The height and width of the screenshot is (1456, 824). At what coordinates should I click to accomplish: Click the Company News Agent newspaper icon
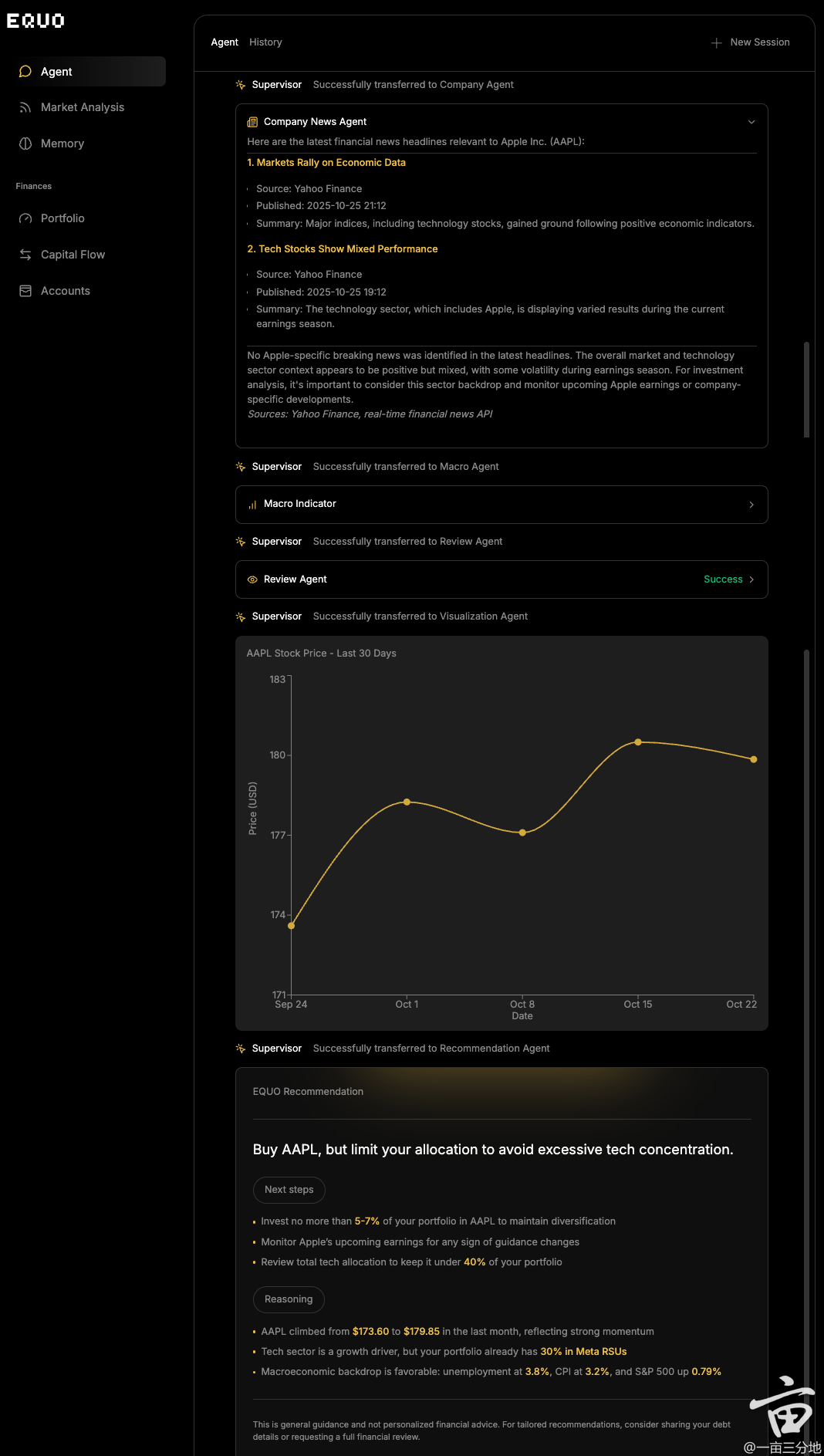pos(252,122)
